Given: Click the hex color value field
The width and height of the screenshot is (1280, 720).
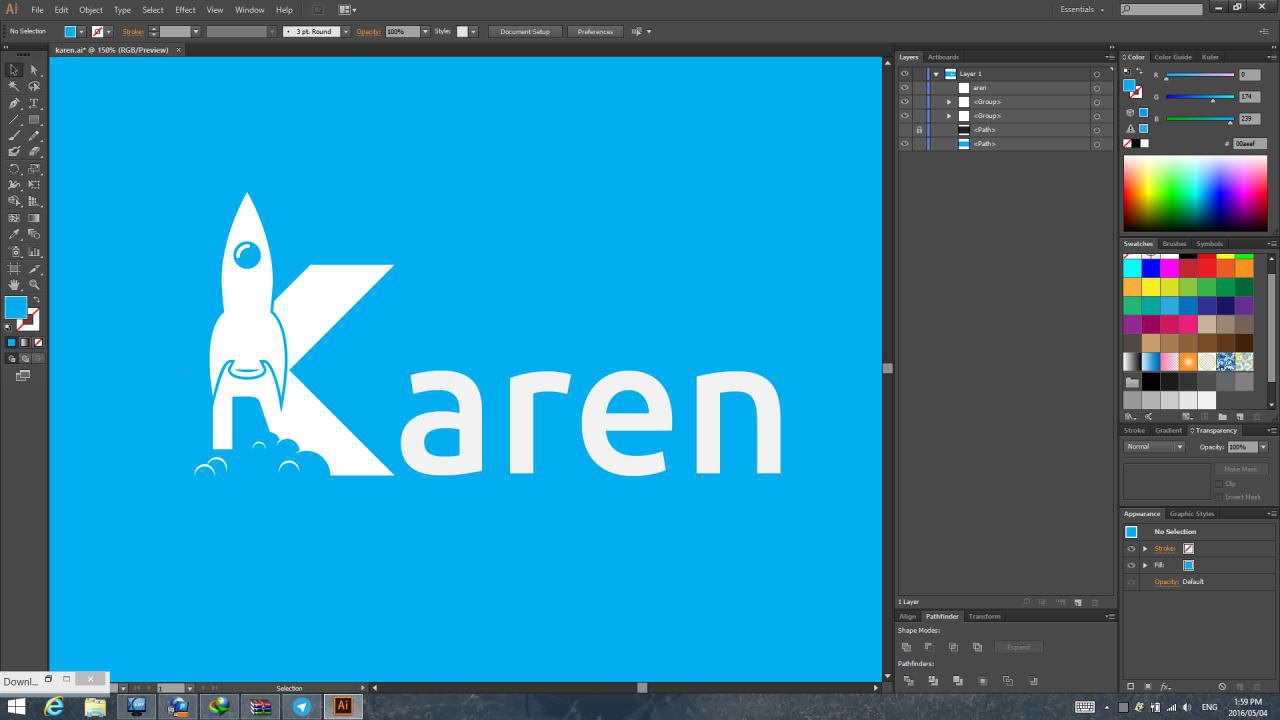Looking at the screenshot, I should 1248,143.
